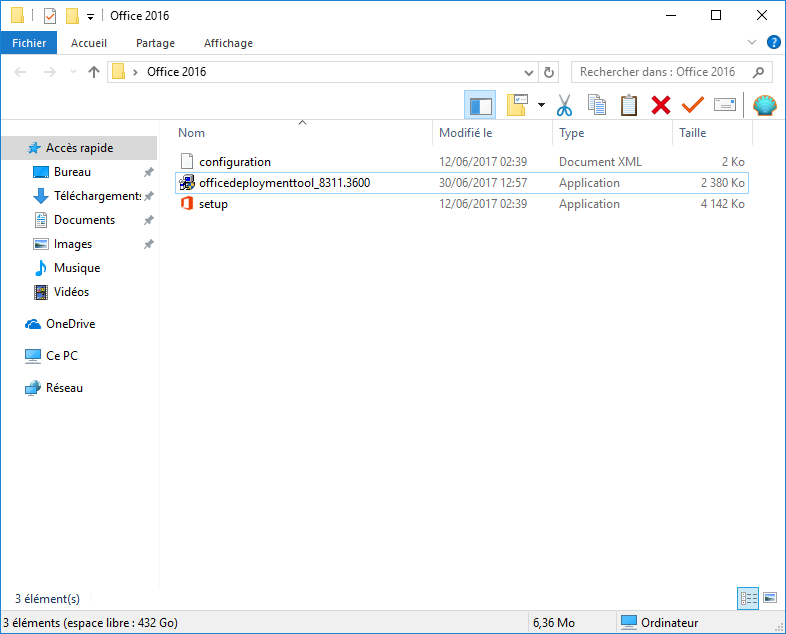This screenshot has height=634, width=786.
Task: Select the setup application file
Action: (462, 204)
